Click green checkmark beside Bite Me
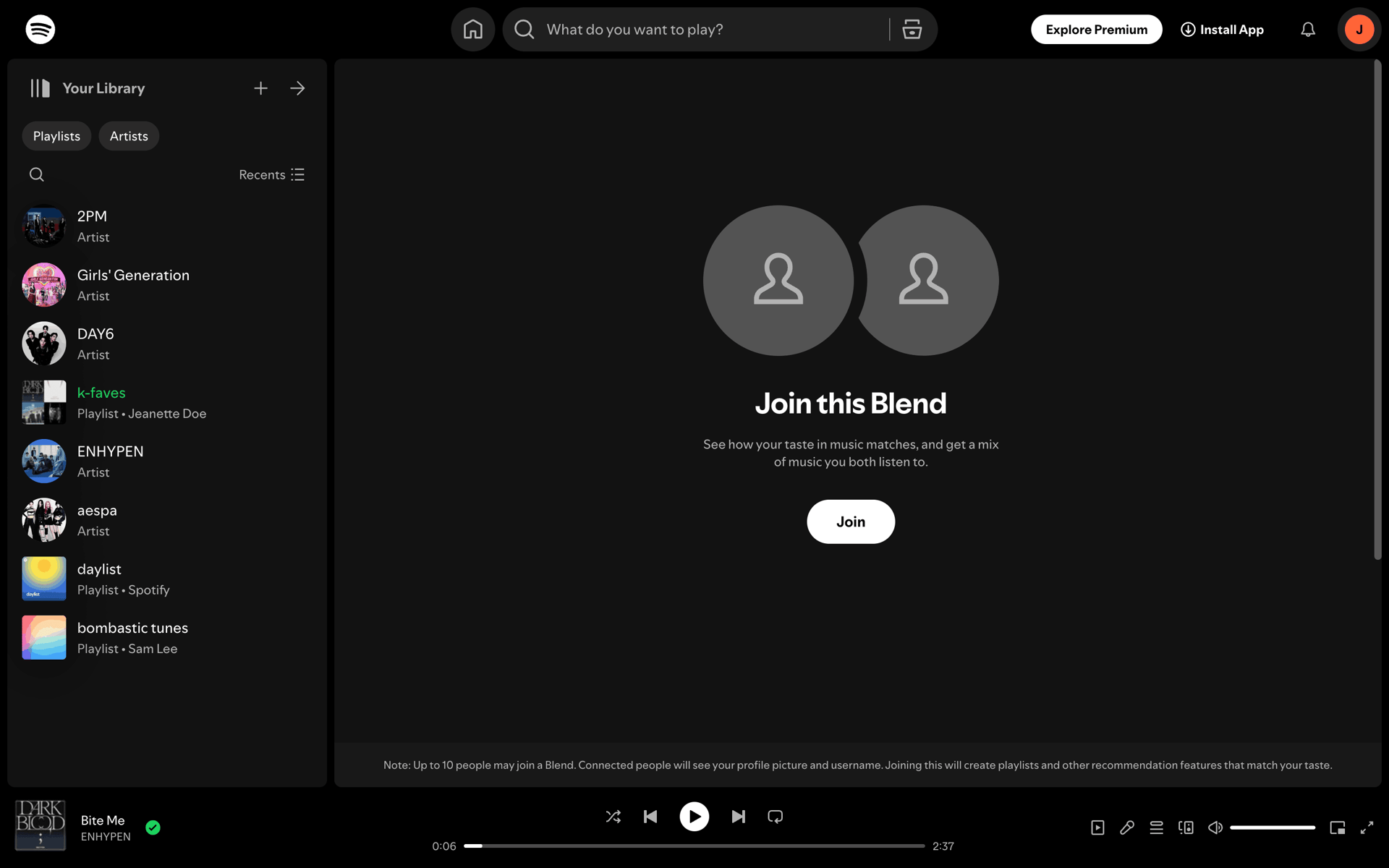Image resolution: width=1389 pixels, height=868 pixels. coord(153,827)
